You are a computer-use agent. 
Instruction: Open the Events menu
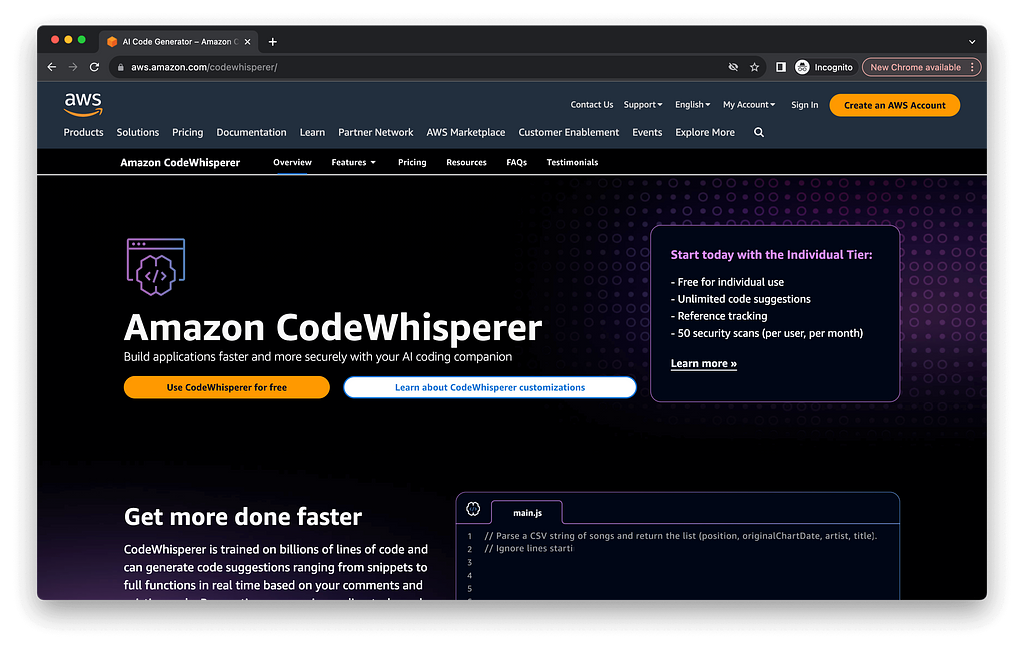[647, 133]
